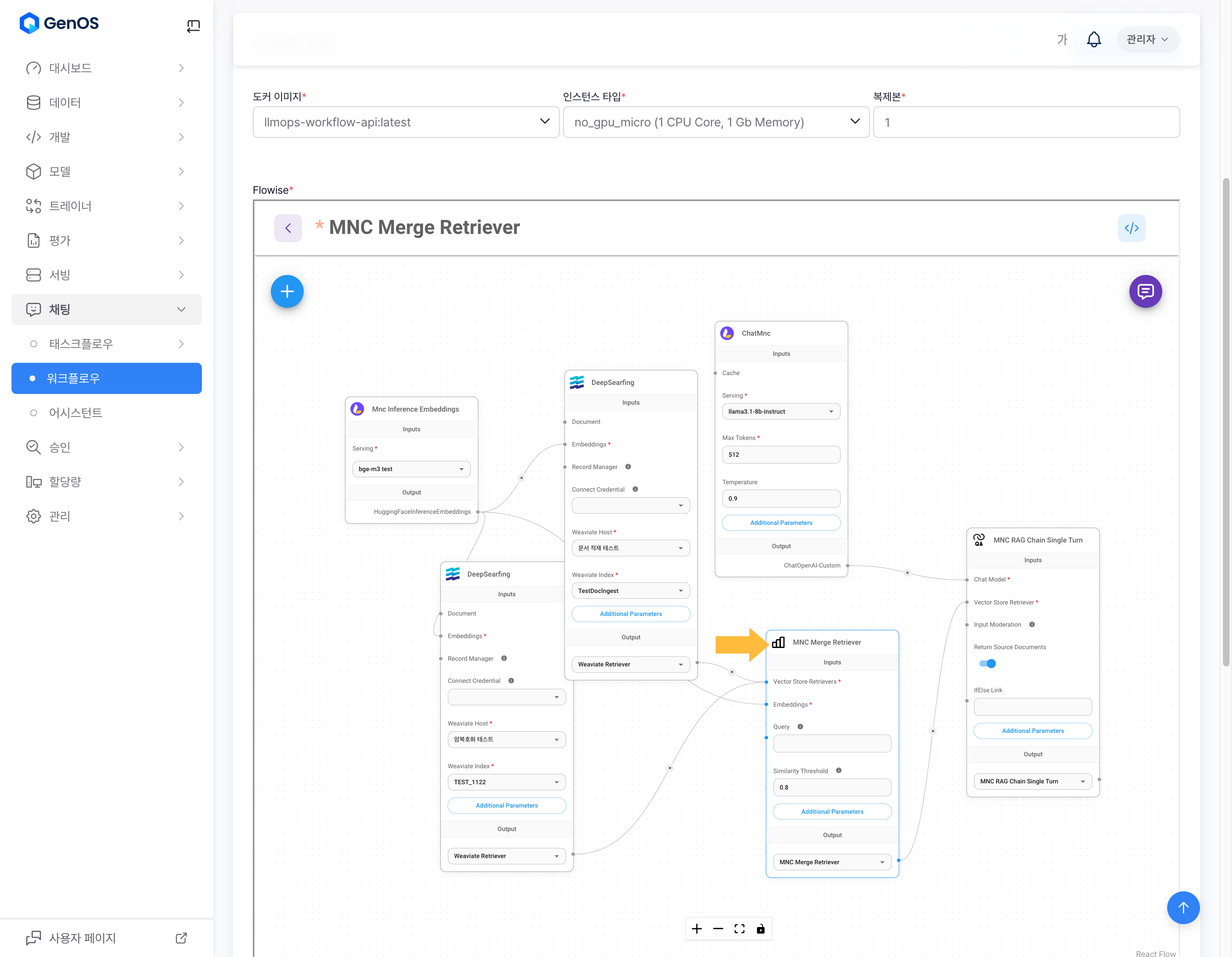The height and width of the screenshot is (957, 1232).
Task: Click the canvas lock icon
Action: pyautogui.click(x=760, y=929)
